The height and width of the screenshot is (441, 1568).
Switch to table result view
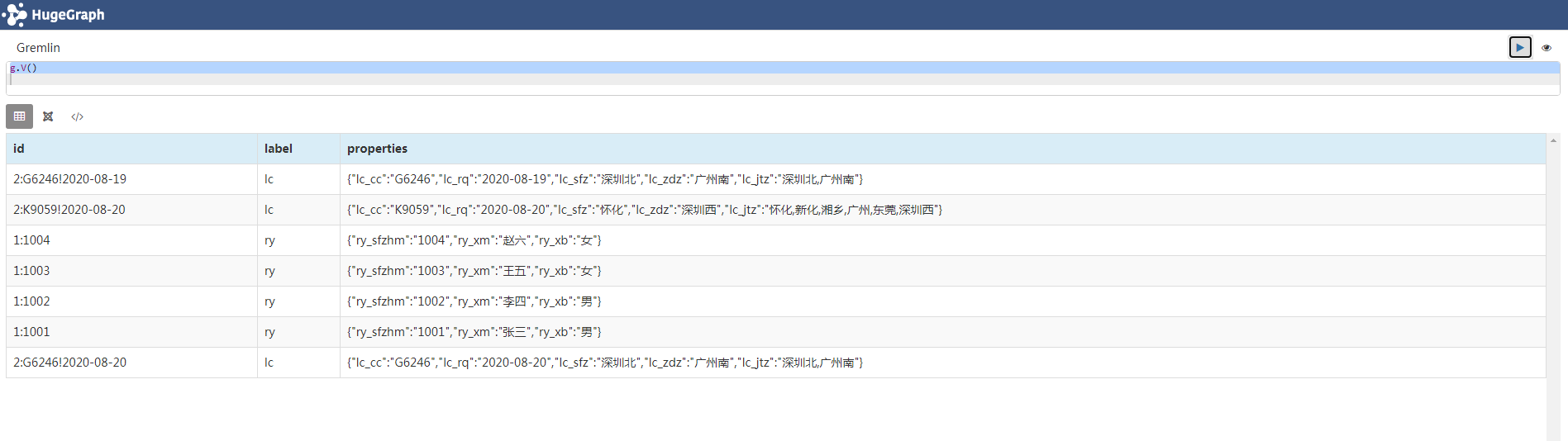[x=19, y=116]
